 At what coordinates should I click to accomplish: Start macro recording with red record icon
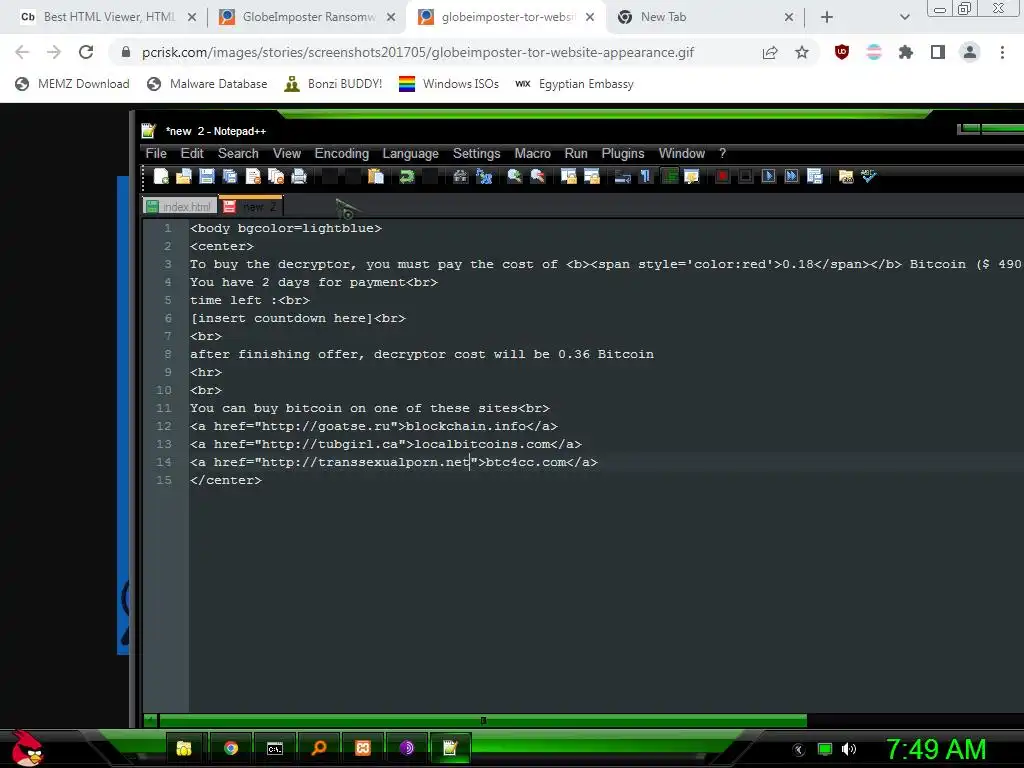coord(722,176)
